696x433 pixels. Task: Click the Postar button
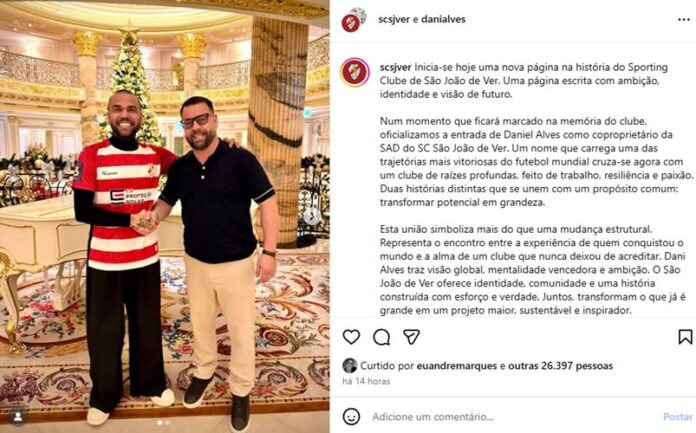click(x=677, y=417)
